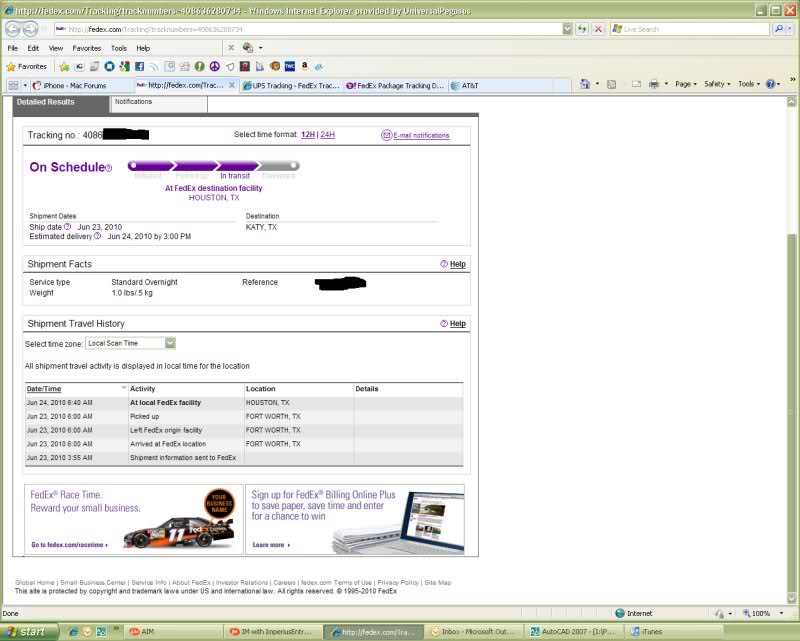Click the Facebook shortcut in Favorites bar
This screenshot has width=800, height=641.
pyautogui.click(x=139, y=66)
